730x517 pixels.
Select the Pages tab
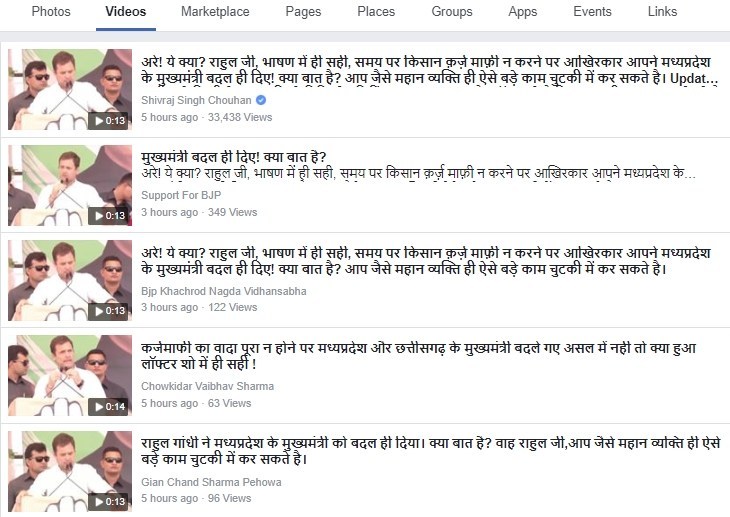click(x=303, y=12)
